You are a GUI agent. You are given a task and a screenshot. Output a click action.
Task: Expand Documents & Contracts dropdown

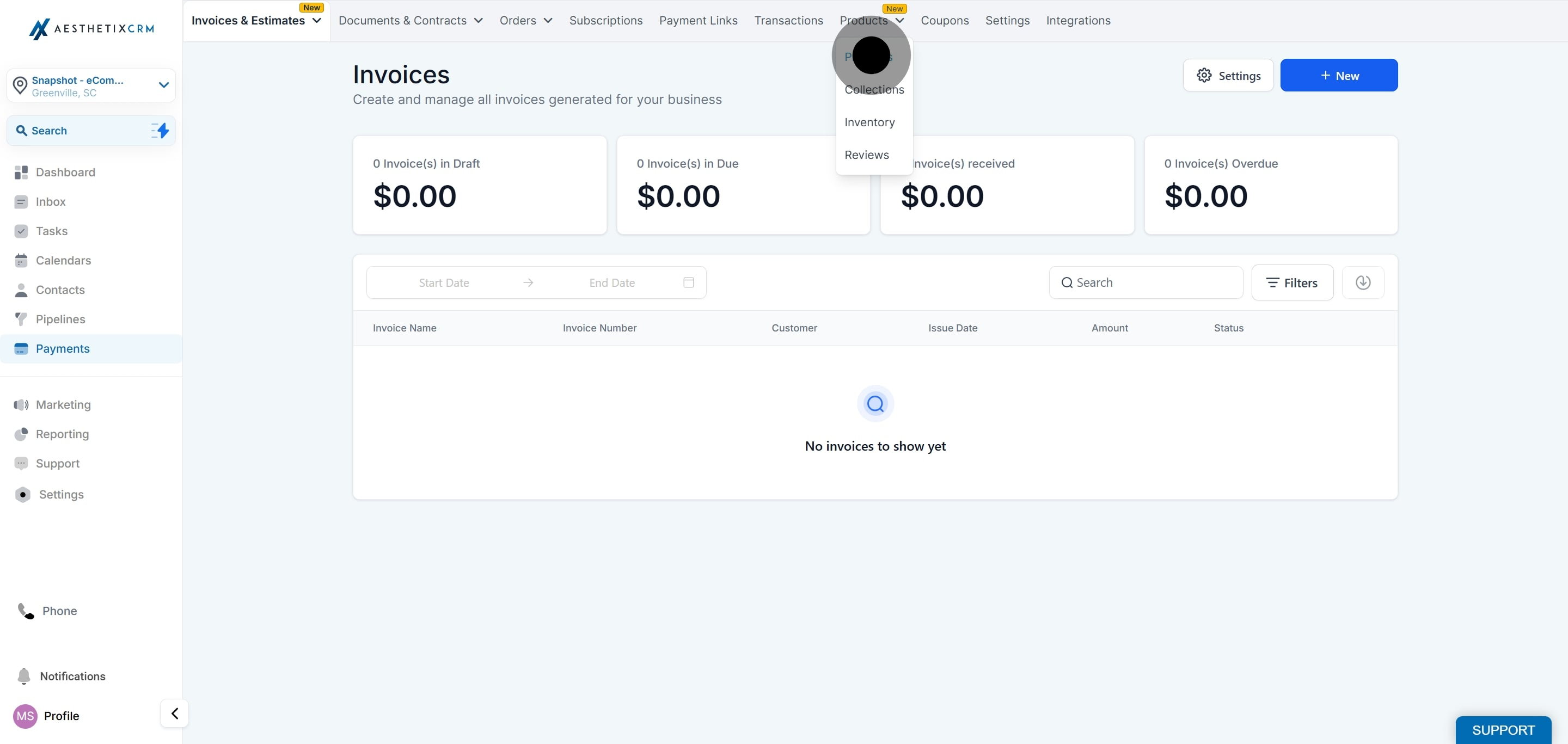(x=411, y=21)
